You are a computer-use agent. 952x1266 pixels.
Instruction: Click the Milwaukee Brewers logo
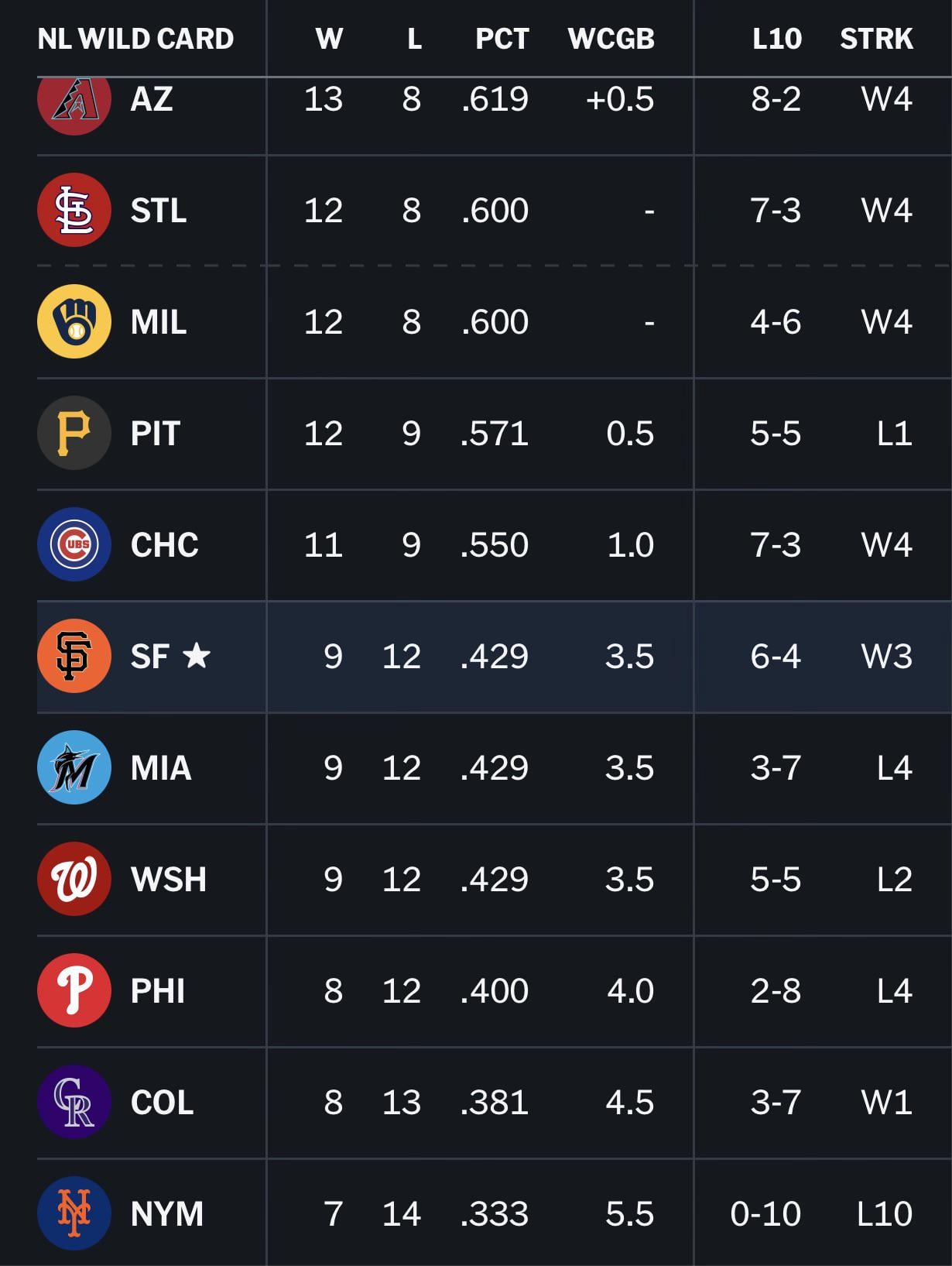click(x=74, y=322)
